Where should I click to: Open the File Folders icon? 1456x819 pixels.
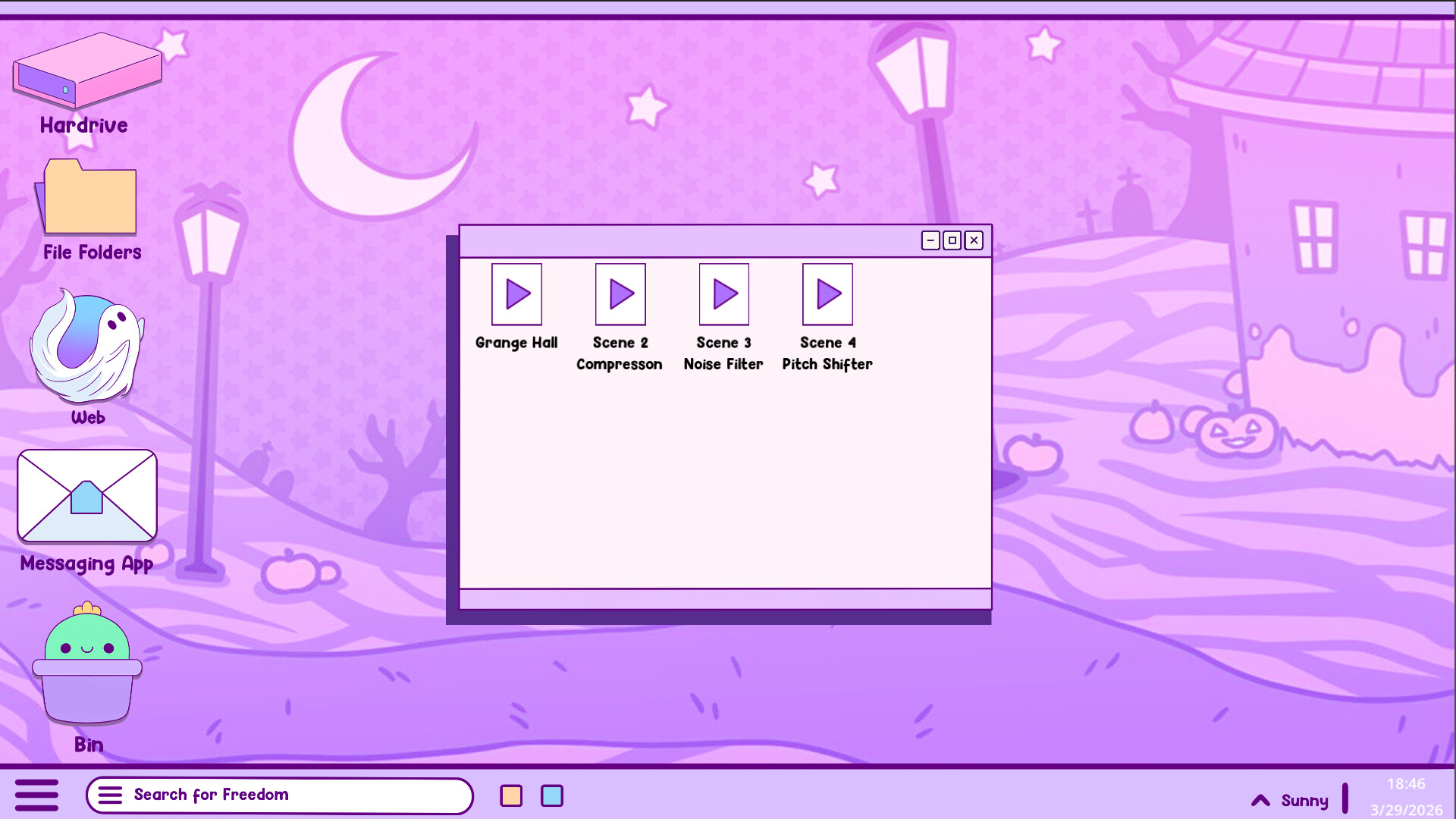[x=89, y=199]
